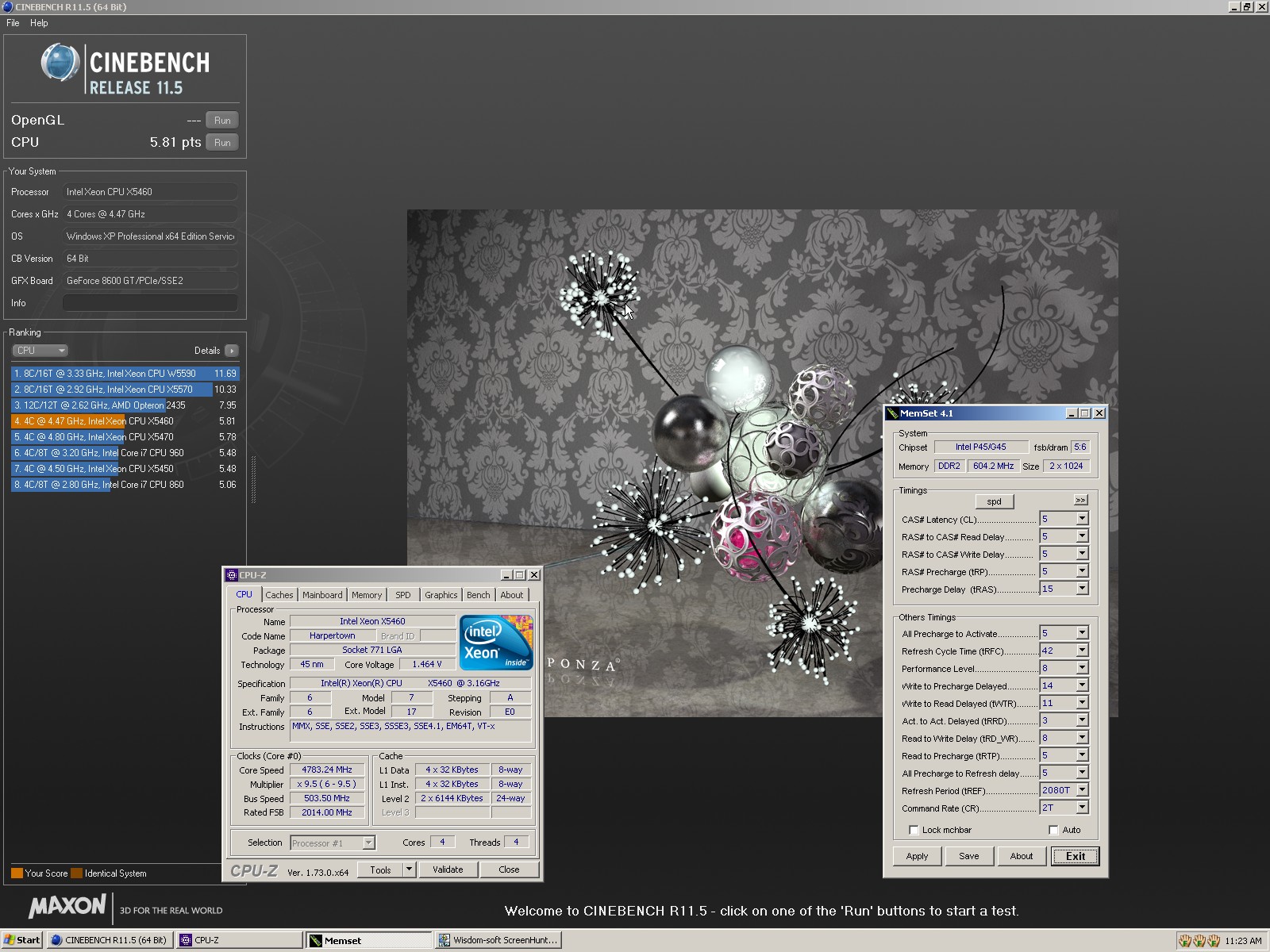This screenshot has width=1270, height=952.
Task: Switch to the Graphics tab in CPU-Z
Action: [441, 595]
